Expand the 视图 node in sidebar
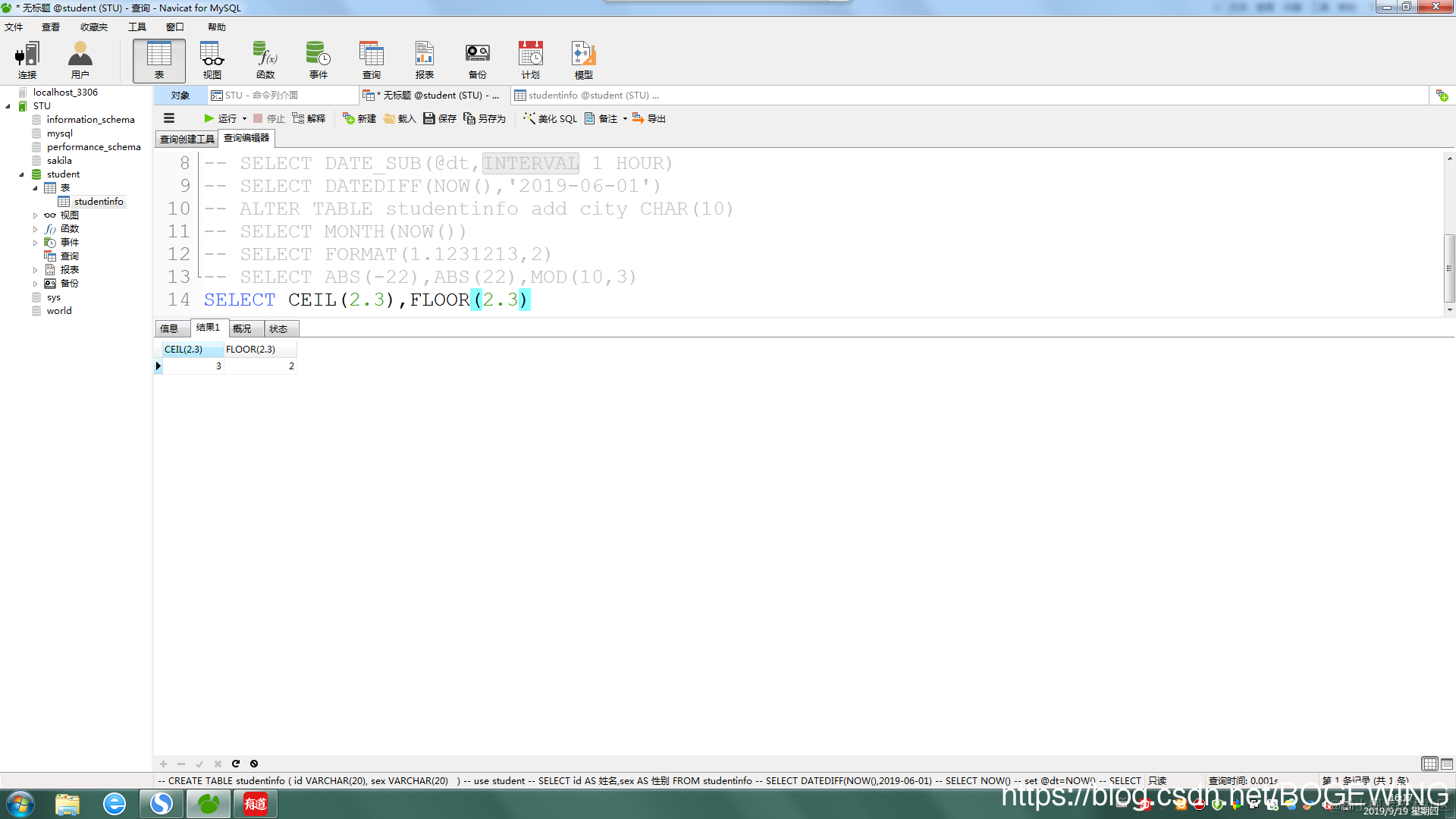Screen dimensions: 1456x819 click(35, 215)
